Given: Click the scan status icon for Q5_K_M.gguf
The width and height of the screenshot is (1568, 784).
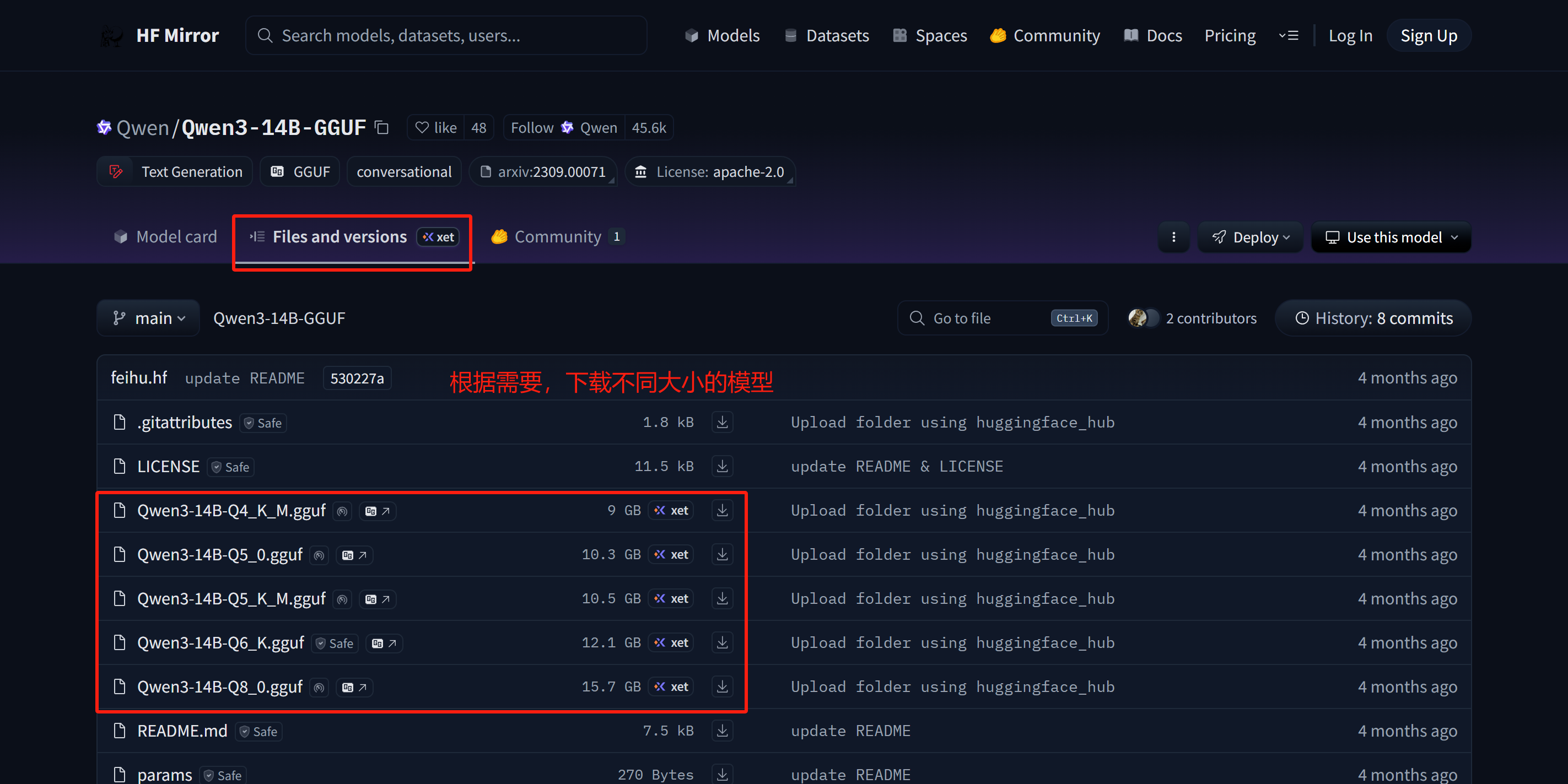Looking at the screenshot, I should [x=343, y=599].
